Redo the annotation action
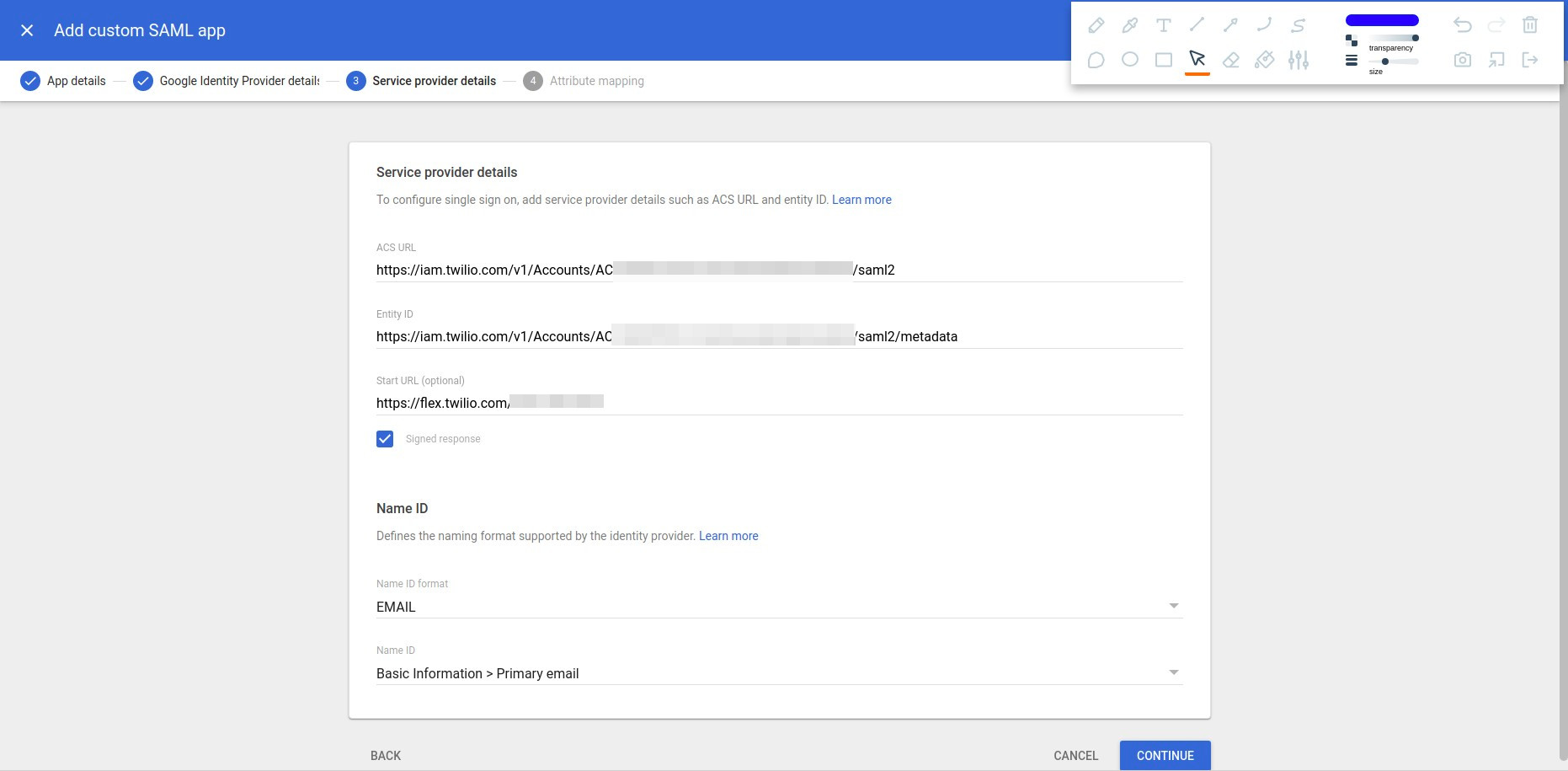 coord(1496,25)
